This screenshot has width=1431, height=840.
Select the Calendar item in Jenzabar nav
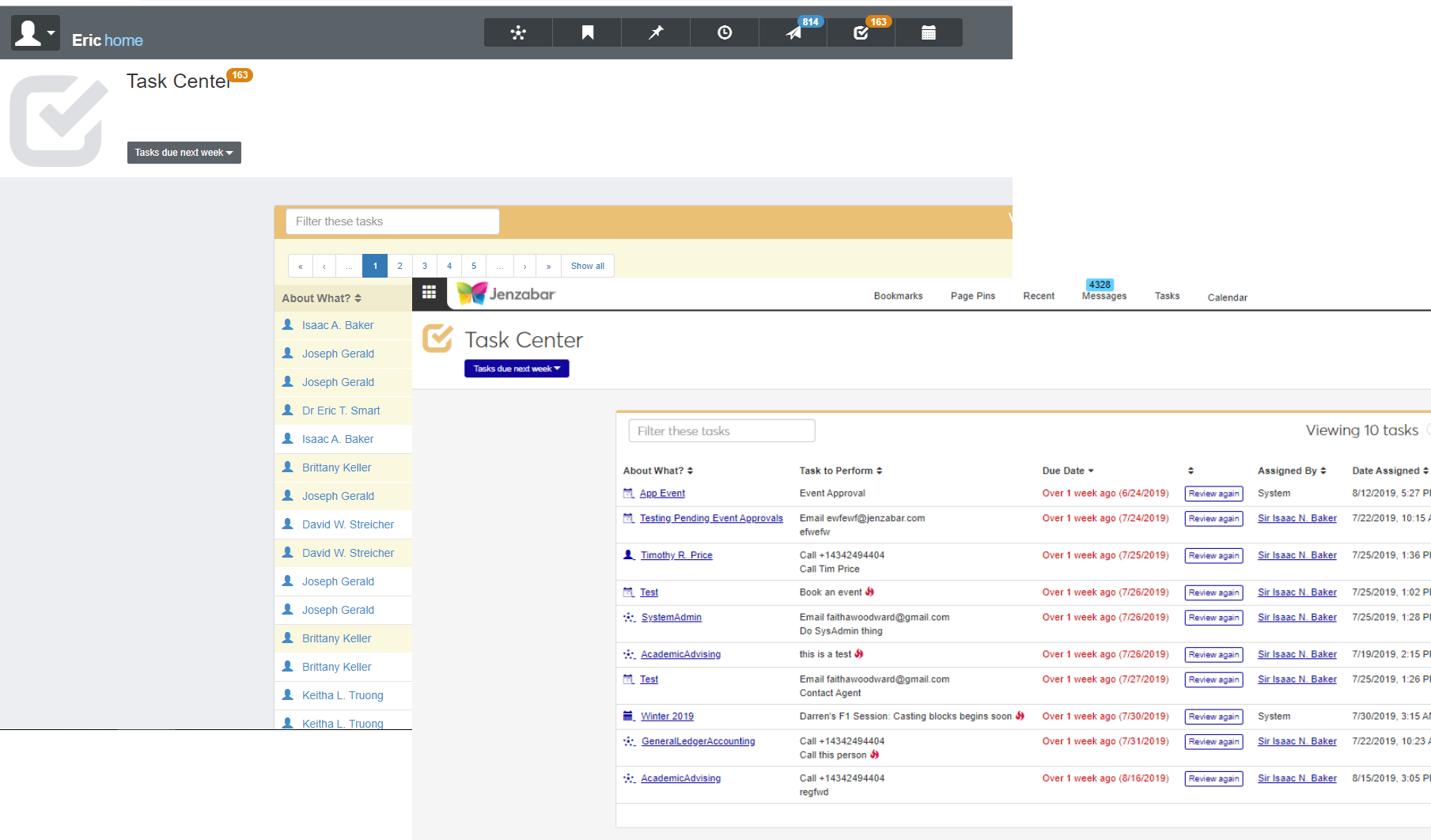click(x=1227, y=297)
